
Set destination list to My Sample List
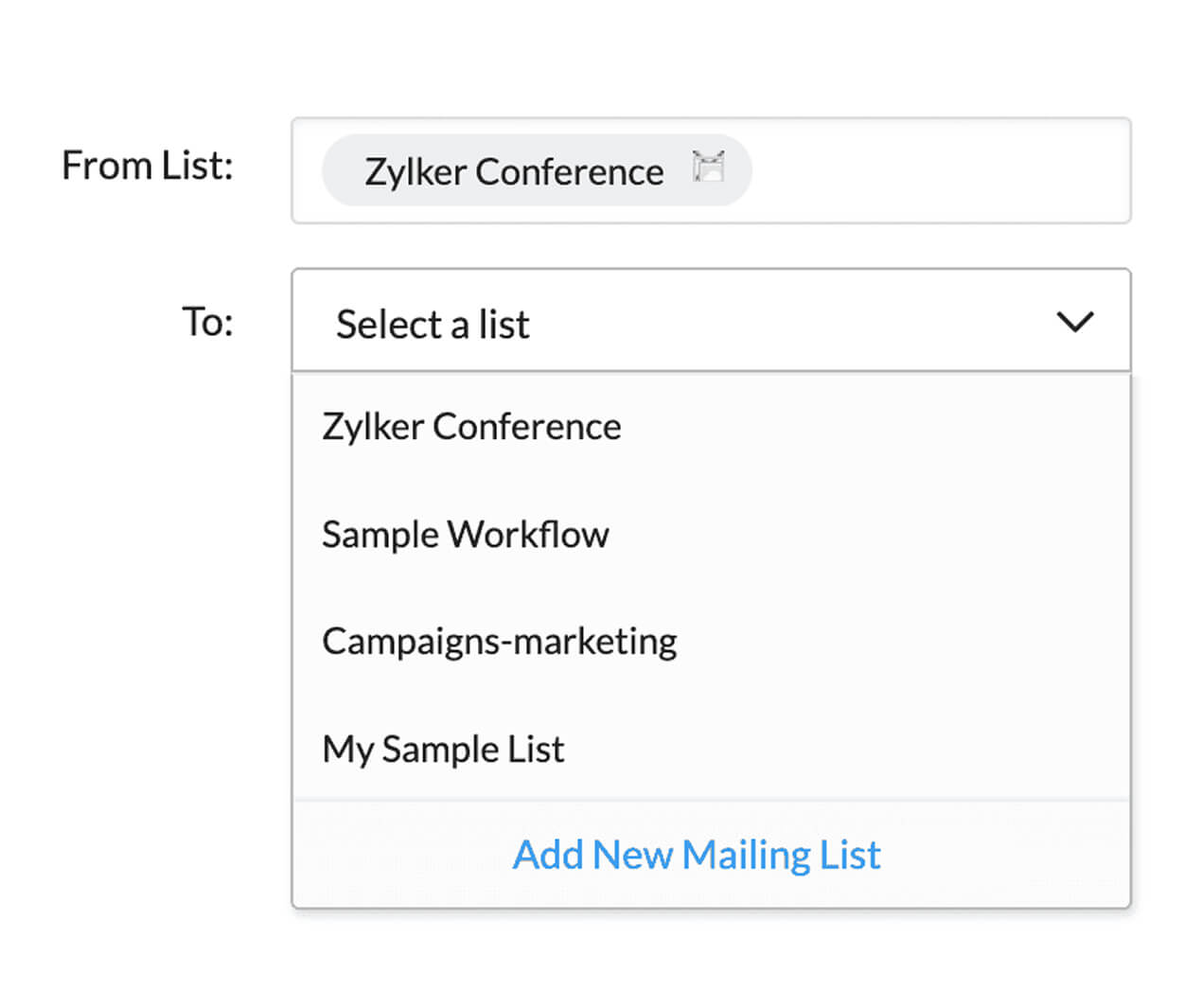click(443, 750)
